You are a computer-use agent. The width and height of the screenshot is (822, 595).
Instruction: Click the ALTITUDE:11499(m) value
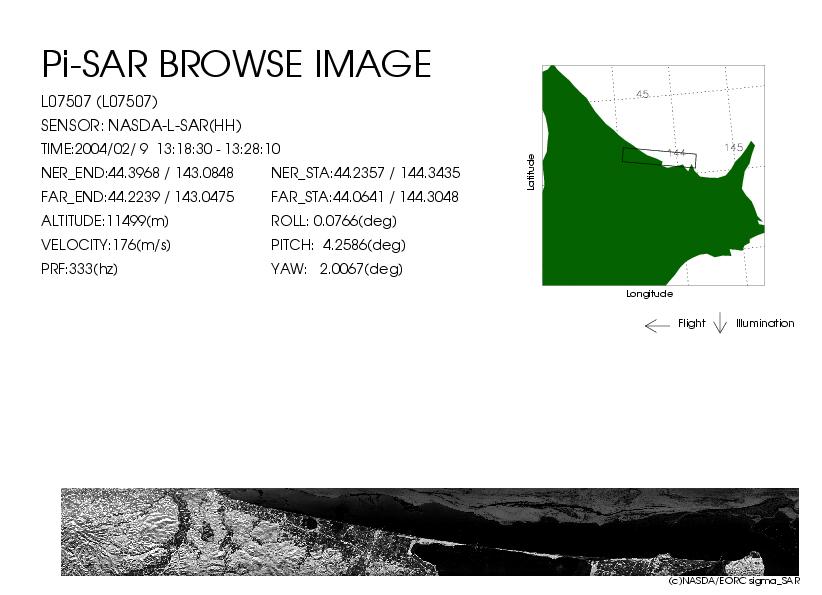tap(105, 221)
